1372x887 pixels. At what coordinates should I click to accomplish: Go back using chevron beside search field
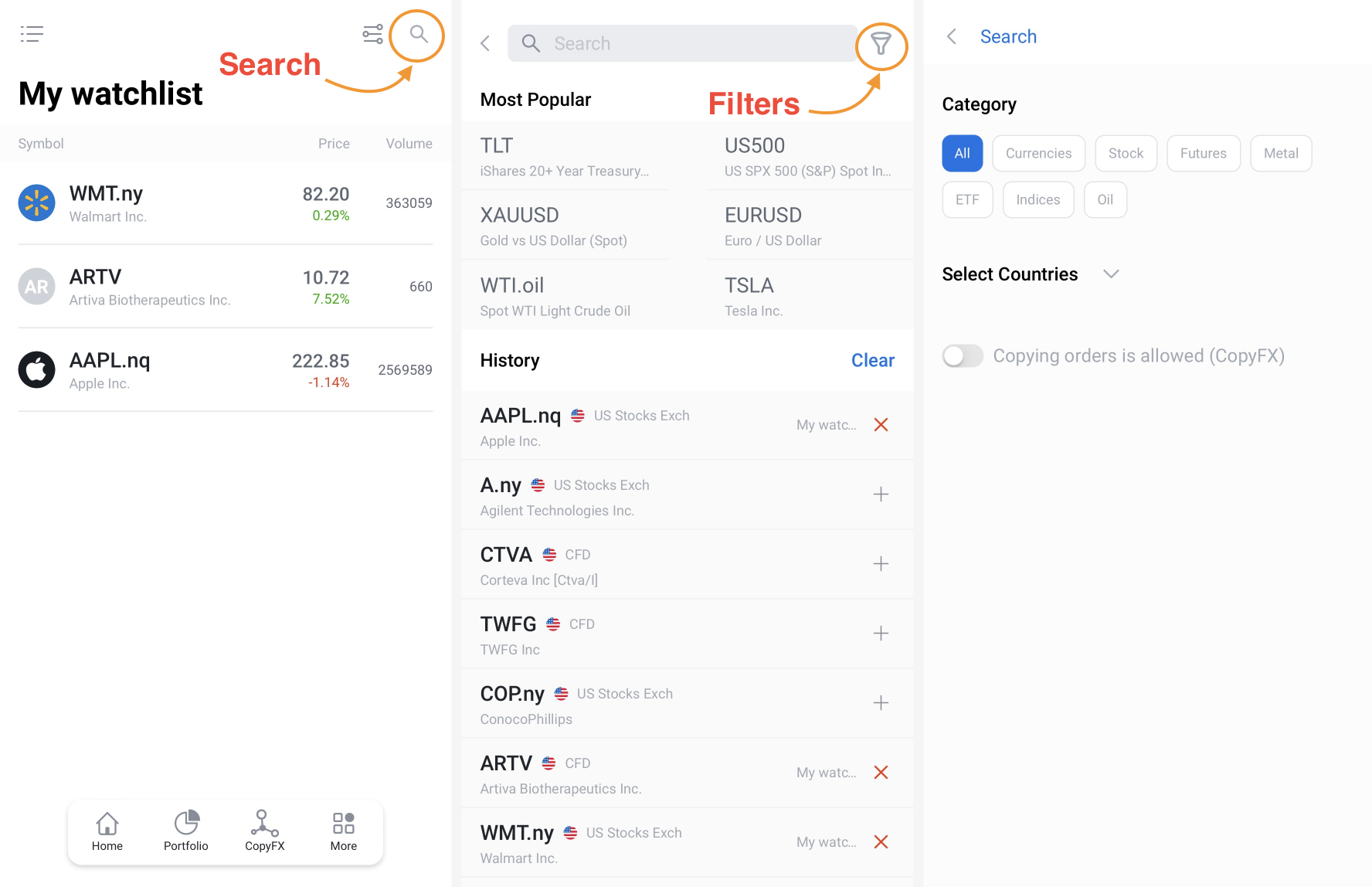(x=485, y=43)
